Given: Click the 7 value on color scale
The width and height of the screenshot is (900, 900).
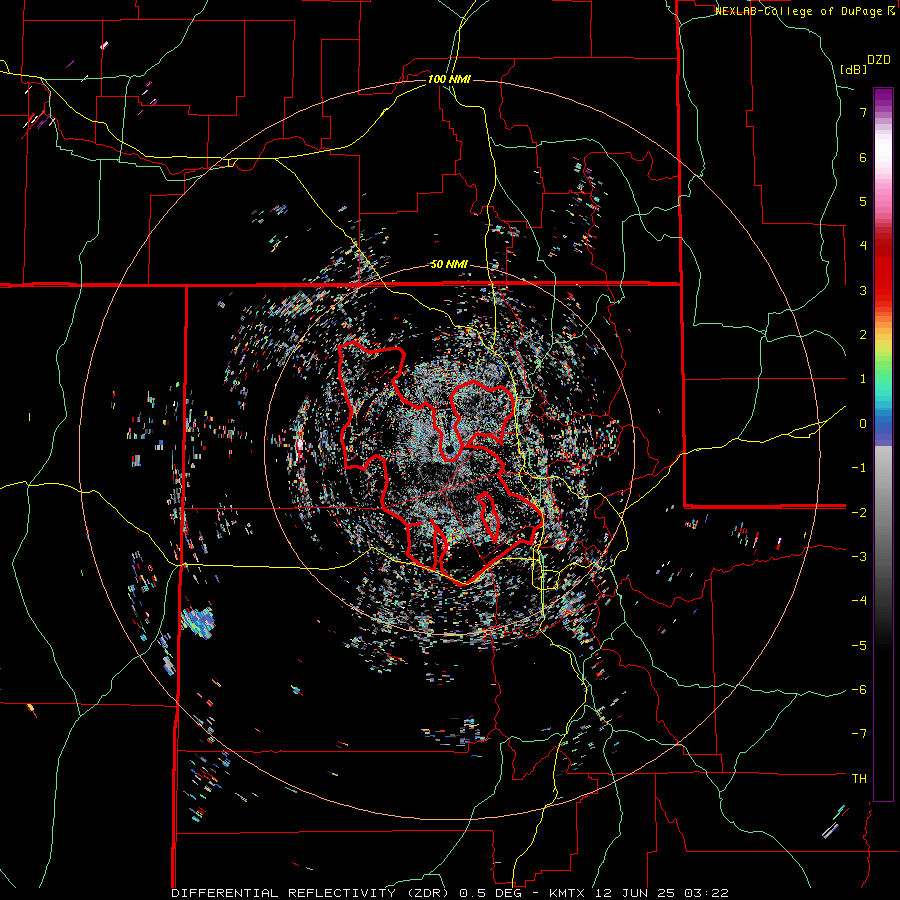Looking at the screenshot, I should point(863,112).
